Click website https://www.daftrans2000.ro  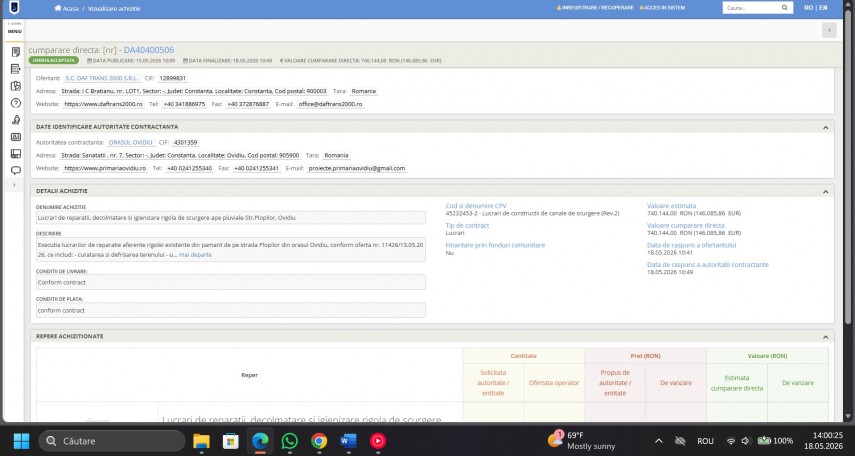(104, 104)
